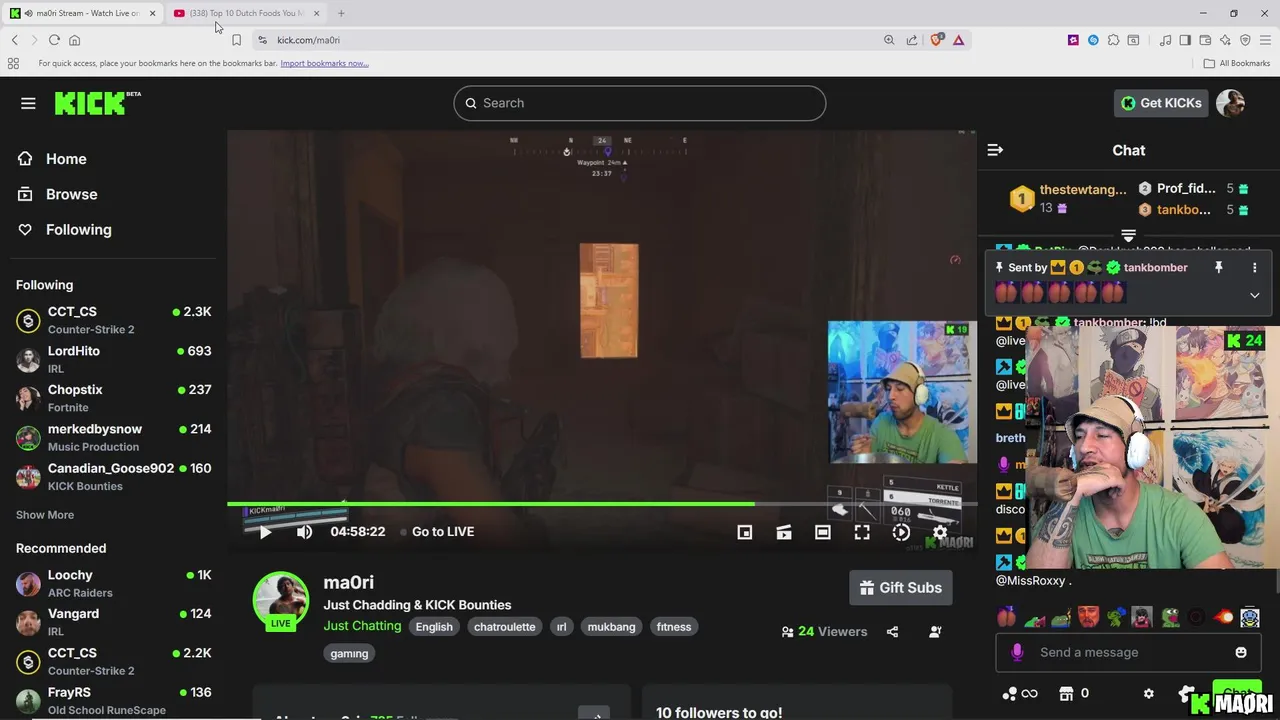This screenshot has width=1280, height=720.
Task: Click the Just Chatting category link
Action: (362, 626)
